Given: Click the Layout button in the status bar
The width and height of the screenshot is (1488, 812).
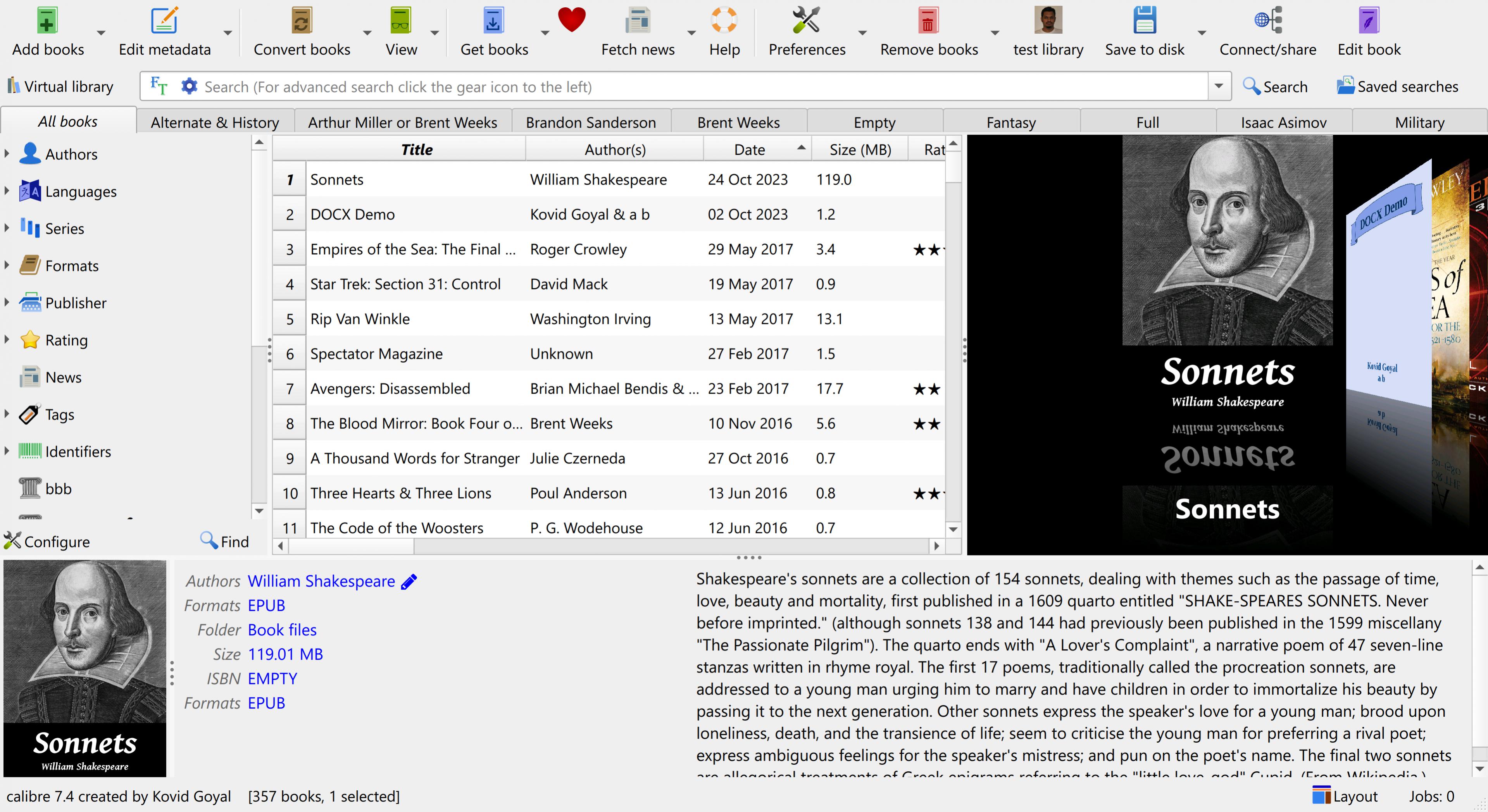Looking at the screenshot, I should [1344, 796].
